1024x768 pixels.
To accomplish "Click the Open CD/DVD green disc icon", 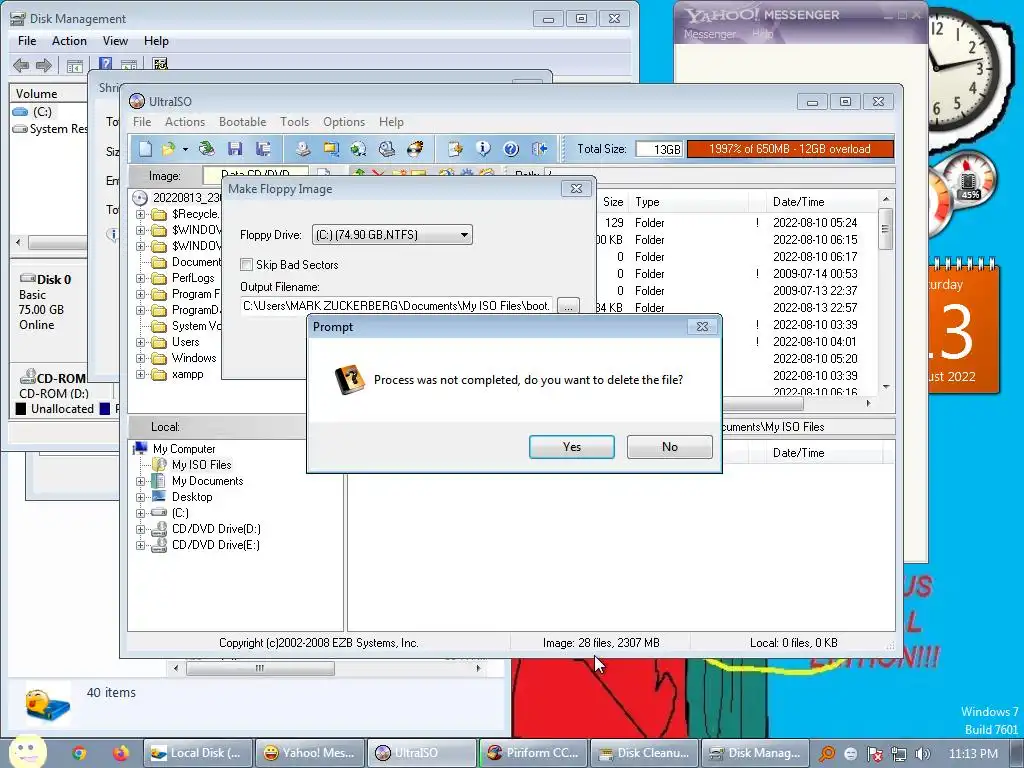I will tap(206, 149).
